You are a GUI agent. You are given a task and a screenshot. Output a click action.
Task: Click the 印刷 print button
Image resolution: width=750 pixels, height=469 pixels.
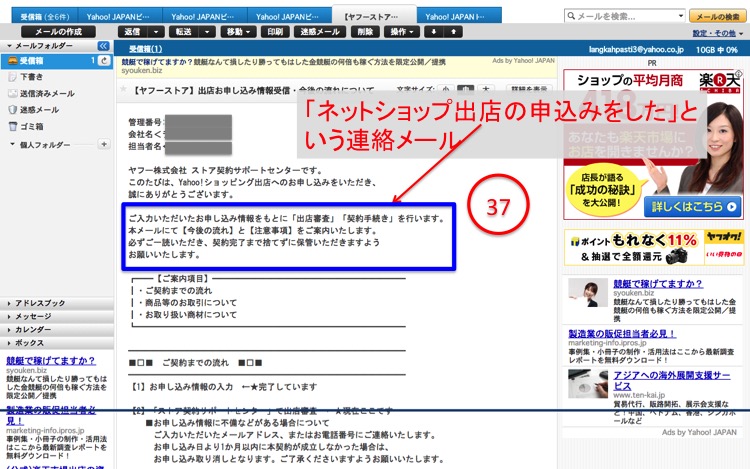[275, 32]
